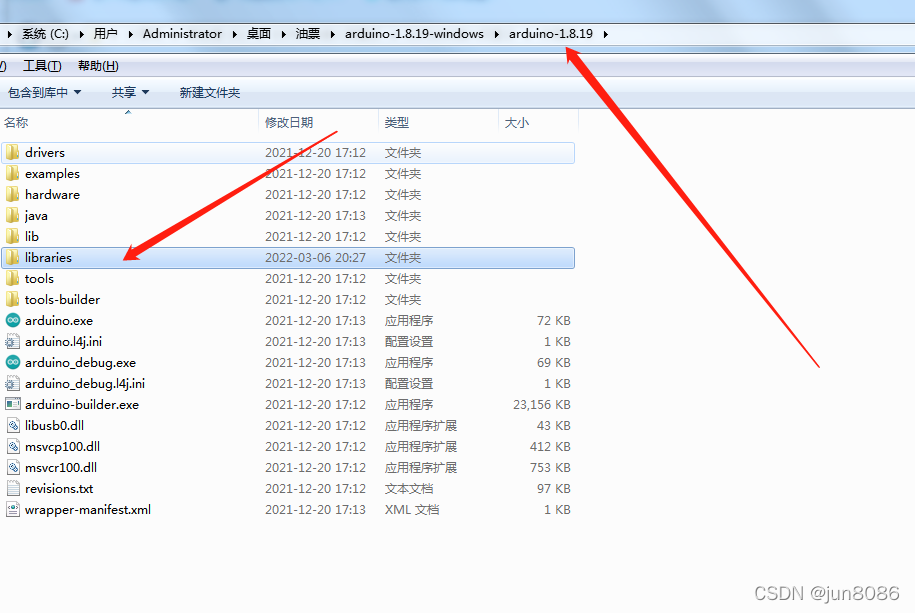This screenshot has height=613, width=915.
Task: Select the file name arduino.exe
Action: tap(59, 321)
